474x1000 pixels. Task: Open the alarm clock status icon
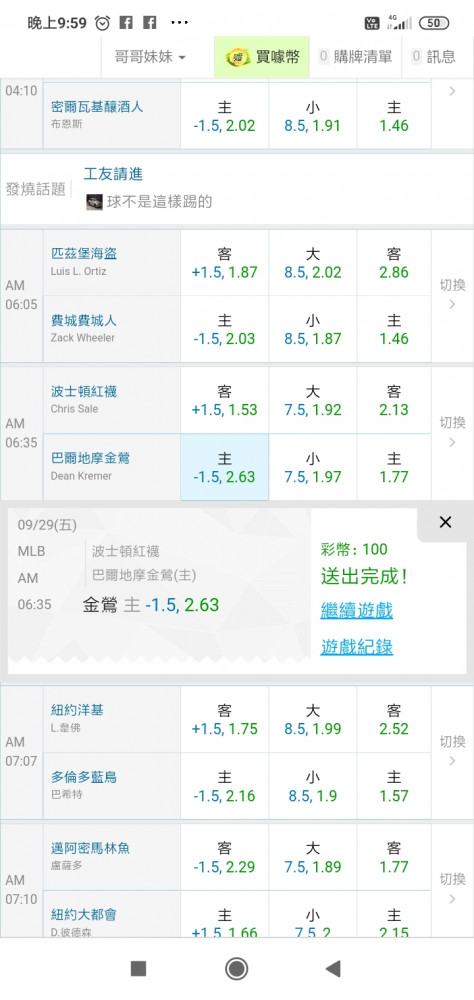coord(102,23)
